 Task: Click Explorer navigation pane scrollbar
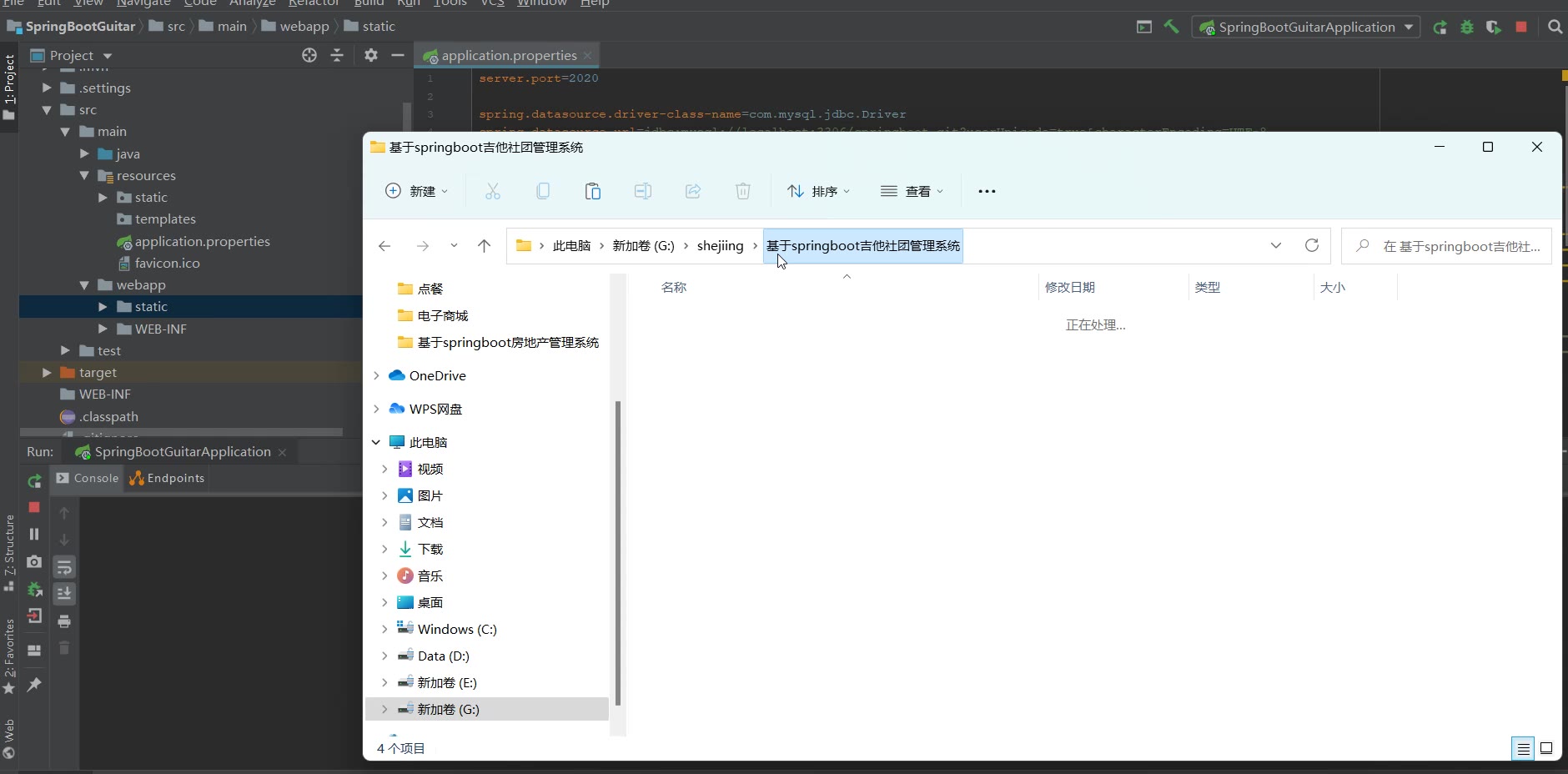(618, 552)
